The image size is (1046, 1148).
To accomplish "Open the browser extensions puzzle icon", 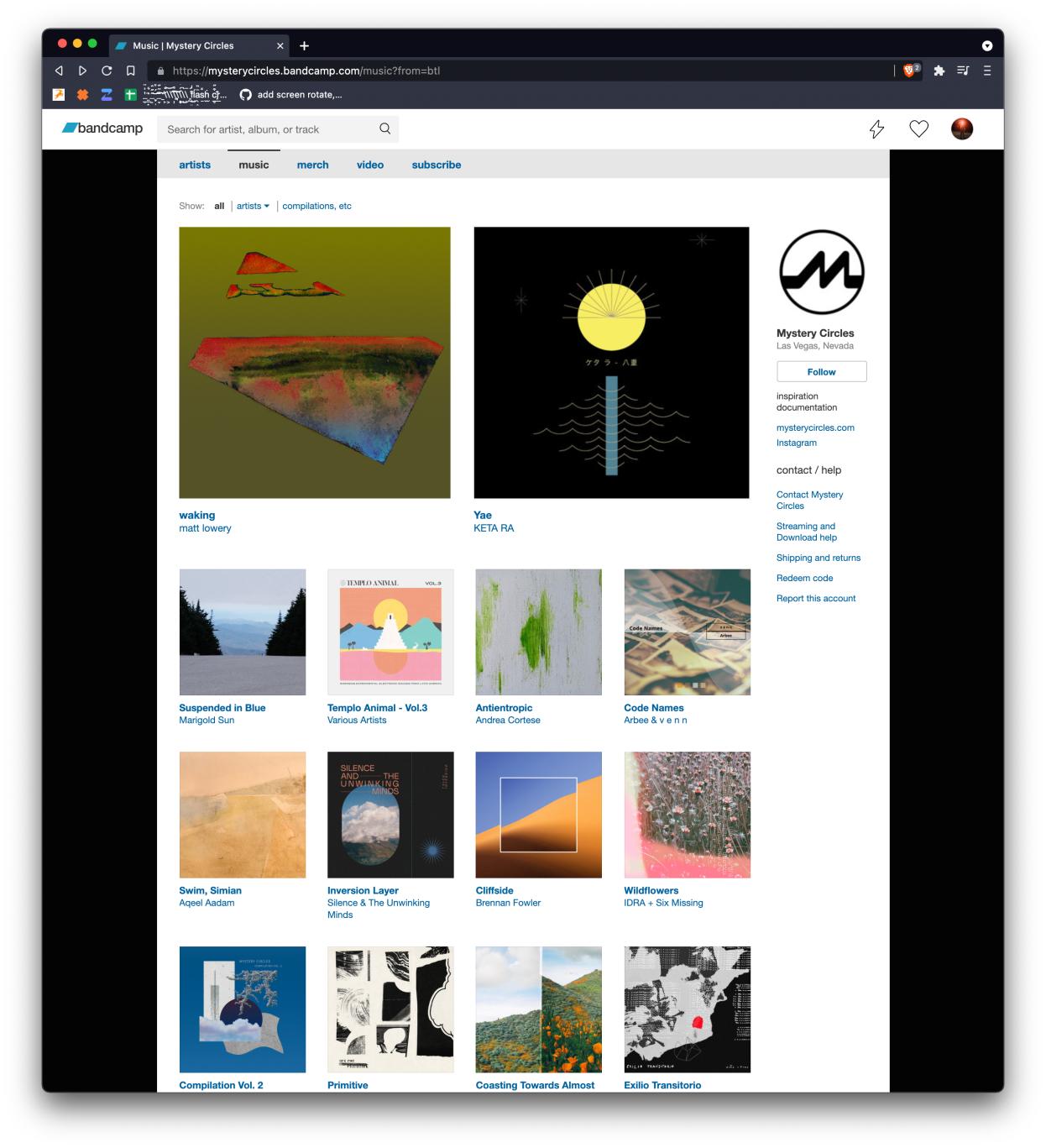I will click(939, 71).
